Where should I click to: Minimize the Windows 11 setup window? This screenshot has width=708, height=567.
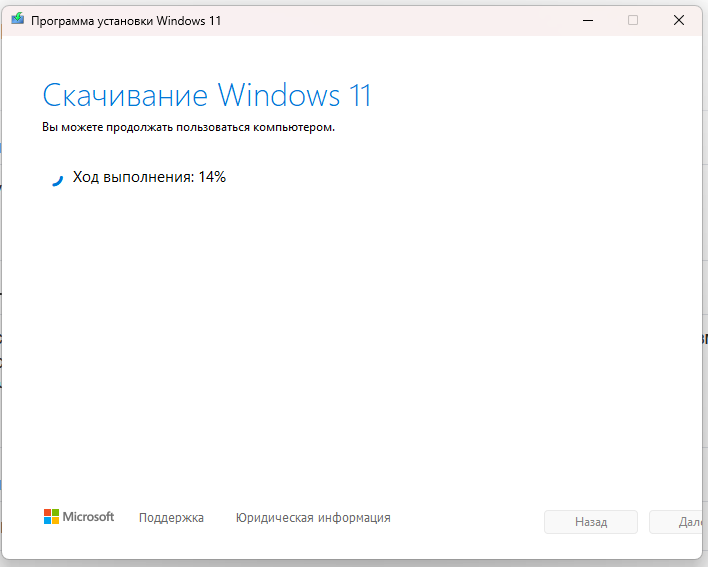tap(588, 20)
